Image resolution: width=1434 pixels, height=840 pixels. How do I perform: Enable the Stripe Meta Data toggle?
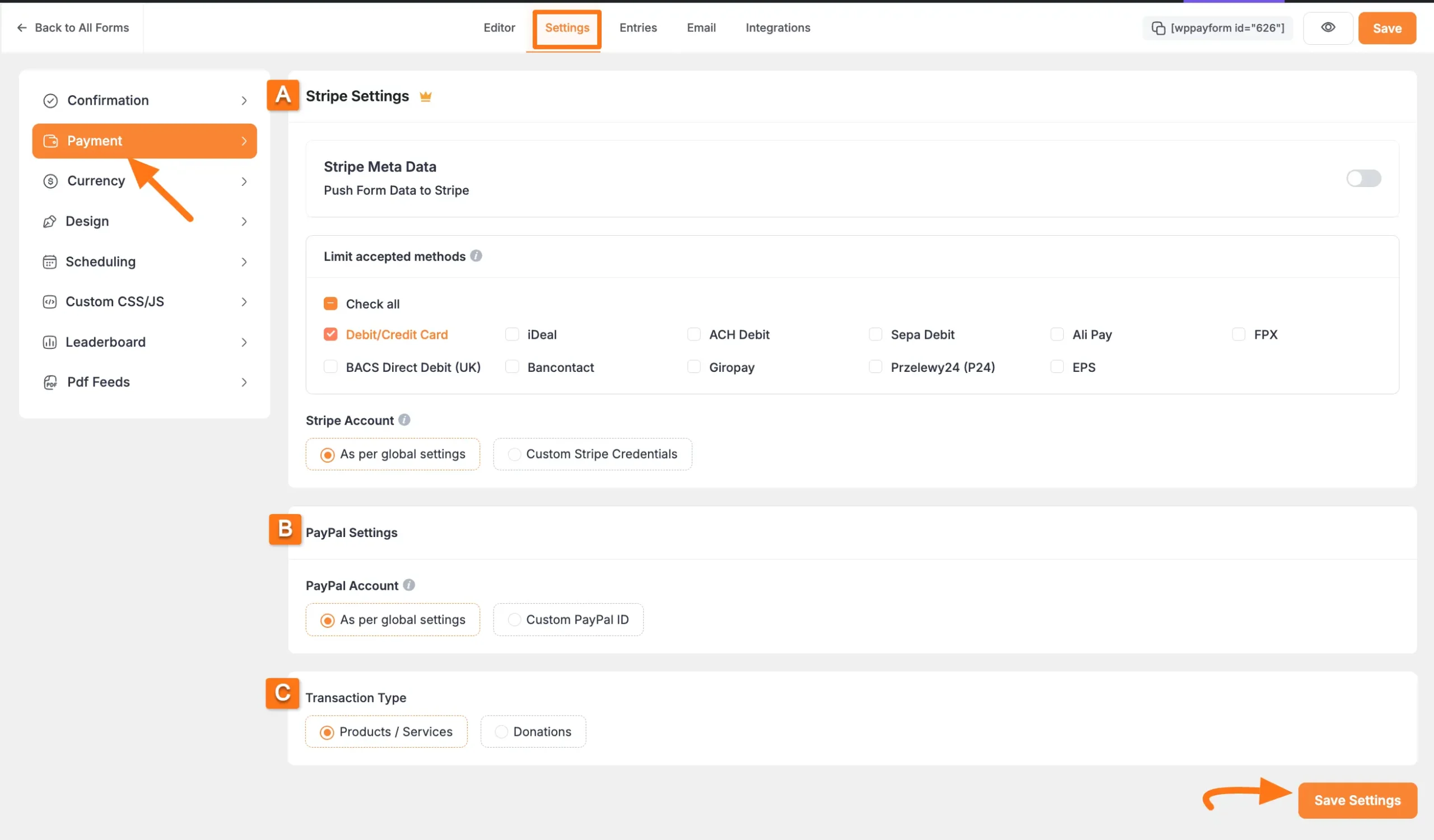[1364, 178]
